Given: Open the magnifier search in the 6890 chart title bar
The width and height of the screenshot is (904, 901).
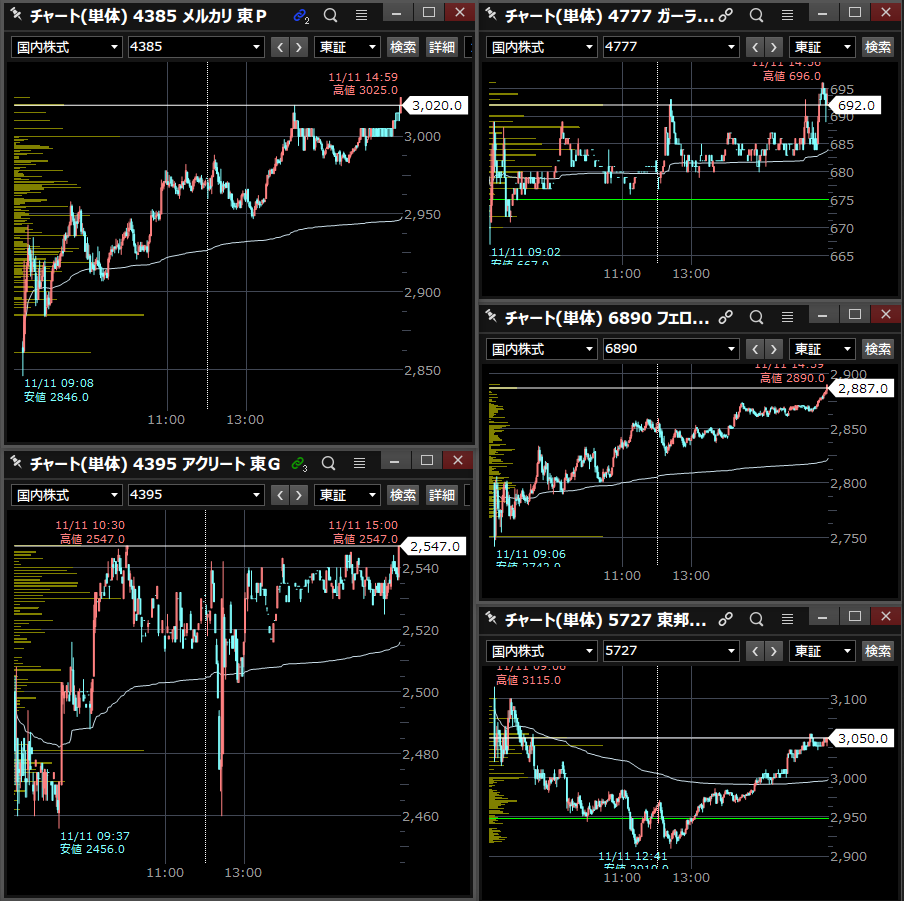Looking at the screenshot, I should tap(757, 318).
